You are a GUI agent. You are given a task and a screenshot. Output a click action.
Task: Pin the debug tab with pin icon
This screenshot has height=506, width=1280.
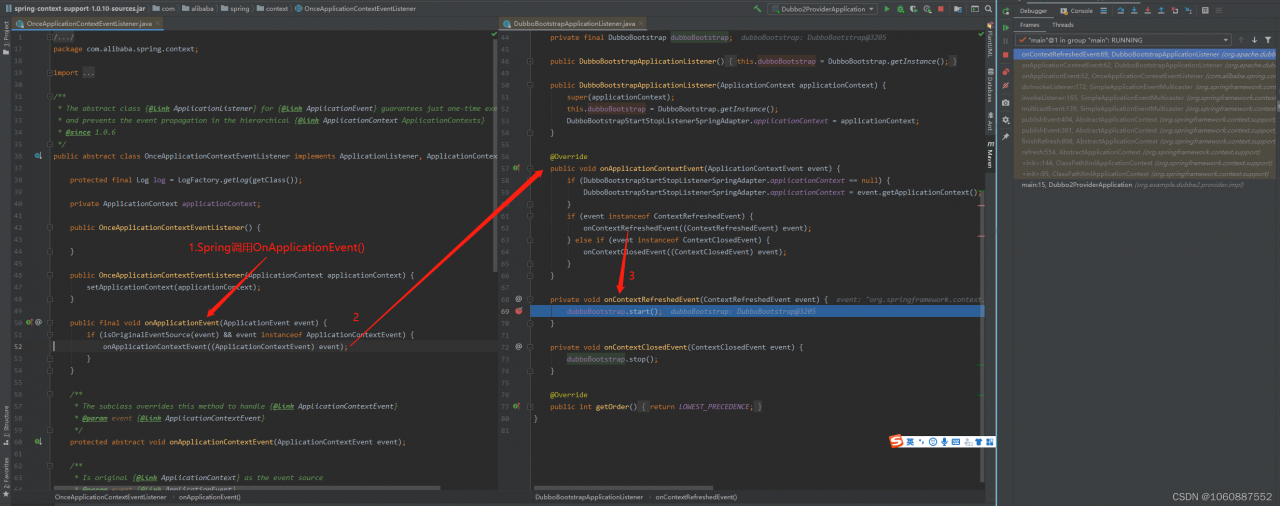pyautogui.click(x=1006, y=136)
